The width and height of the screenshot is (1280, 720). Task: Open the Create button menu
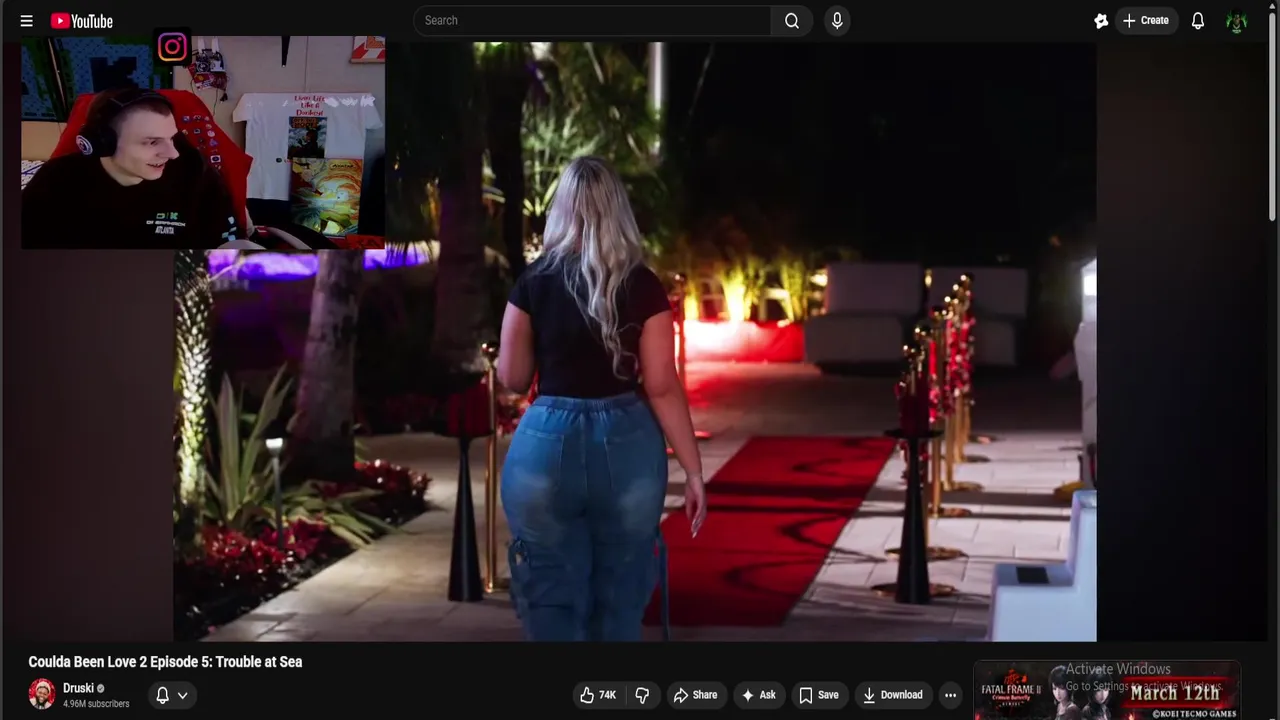click(1146, 20)
